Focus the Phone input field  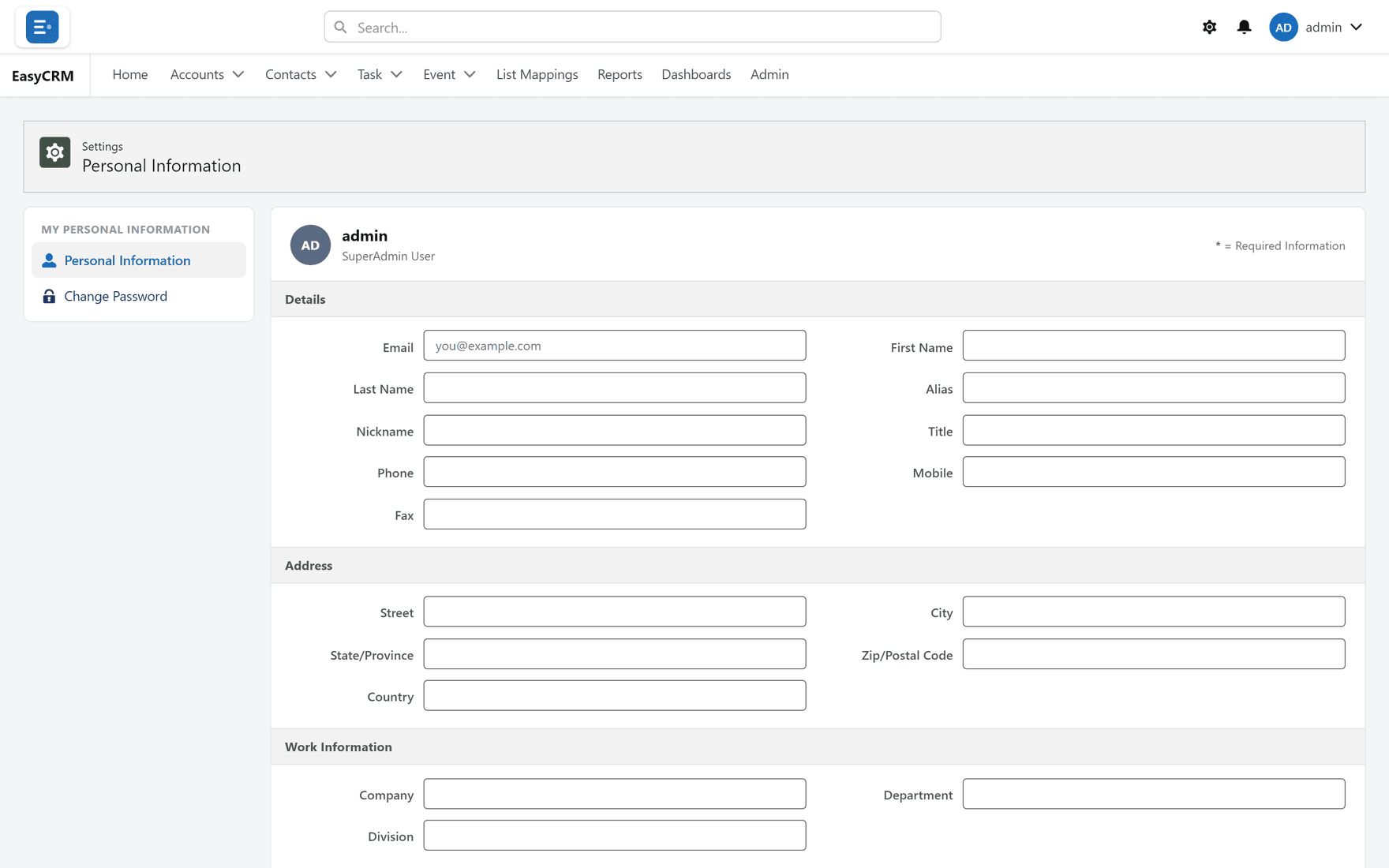(615, 472)
